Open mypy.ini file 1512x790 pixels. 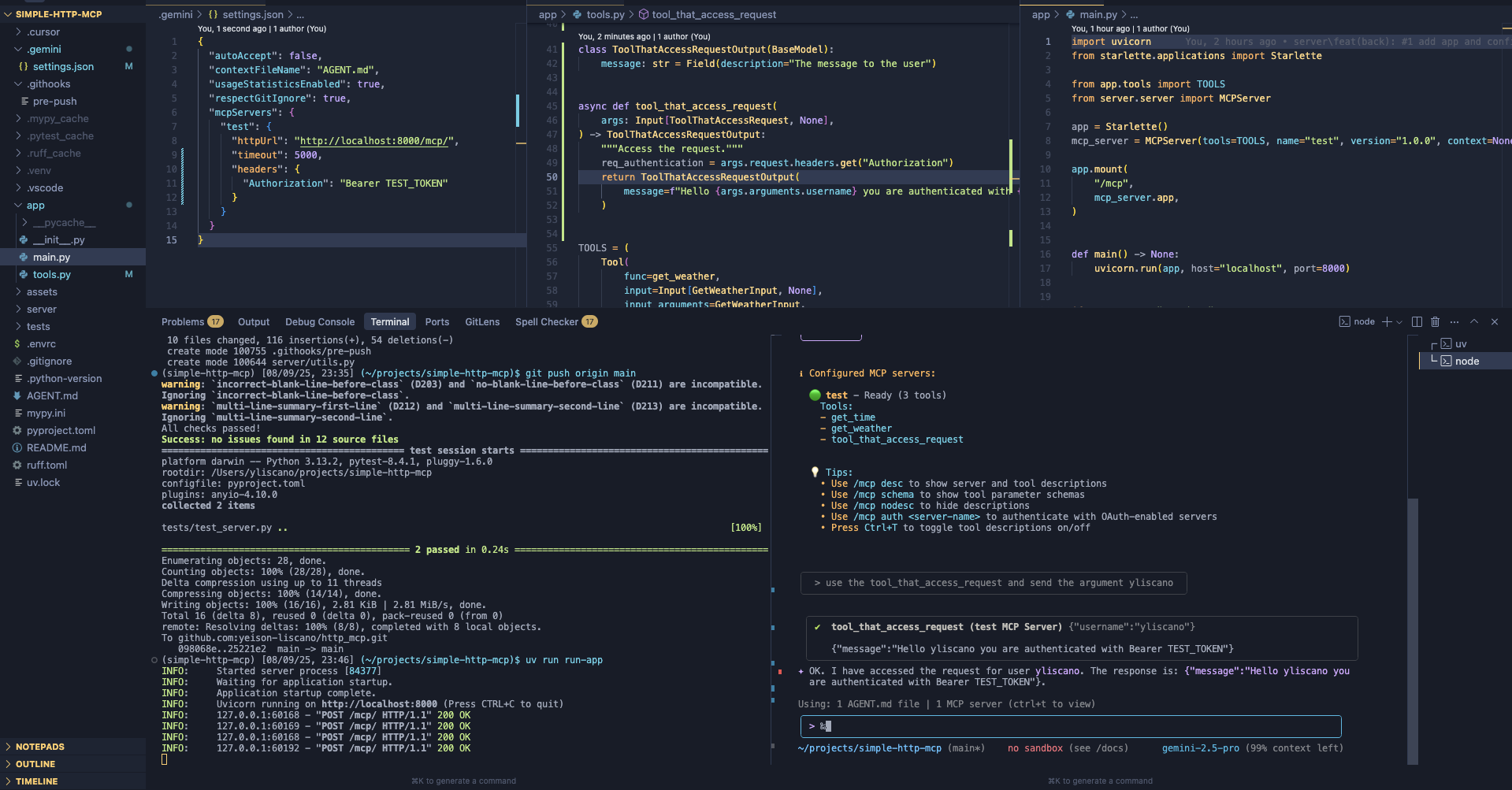tap(46, 413)
